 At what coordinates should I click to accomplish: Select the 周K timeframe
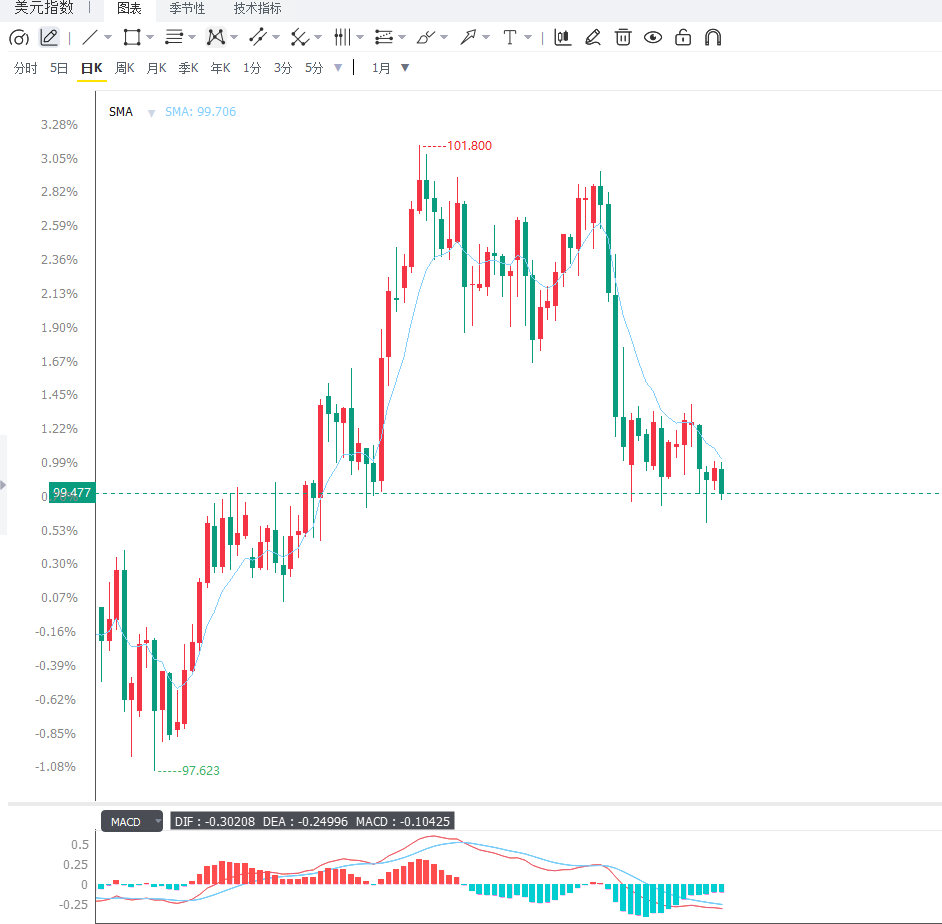(124, 68)
